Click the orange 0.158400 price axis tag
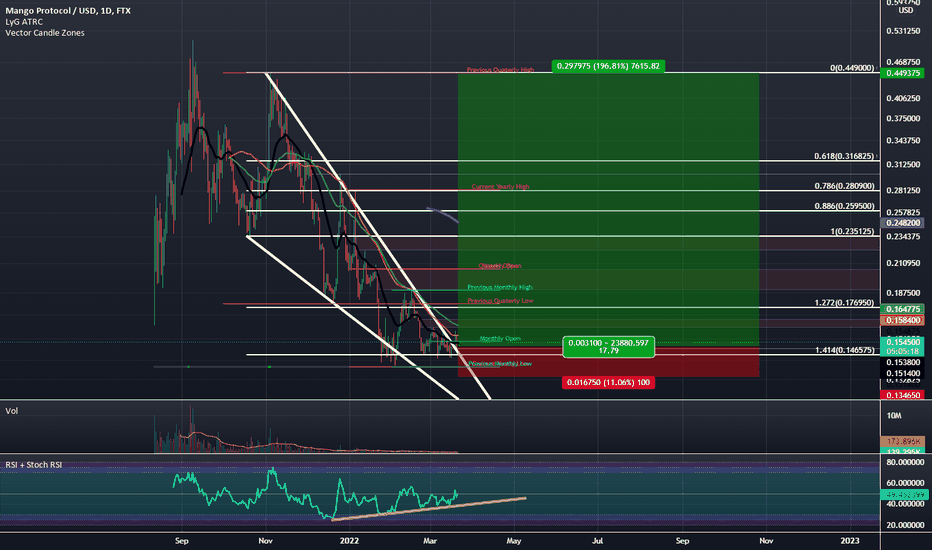932x550 pixels. click(x=902, y=320)
